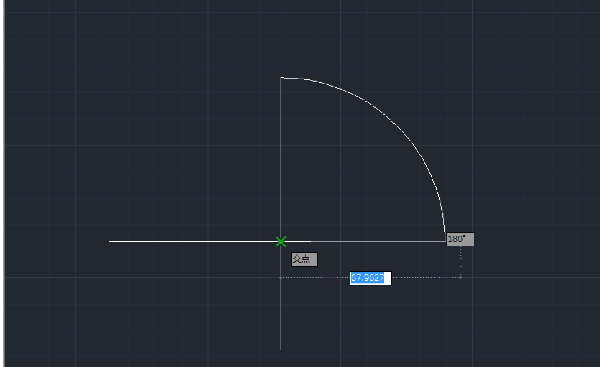Select the gray rubber-band line right of the intersection
This screenshot has height=367, width=600.
(378, 241)
